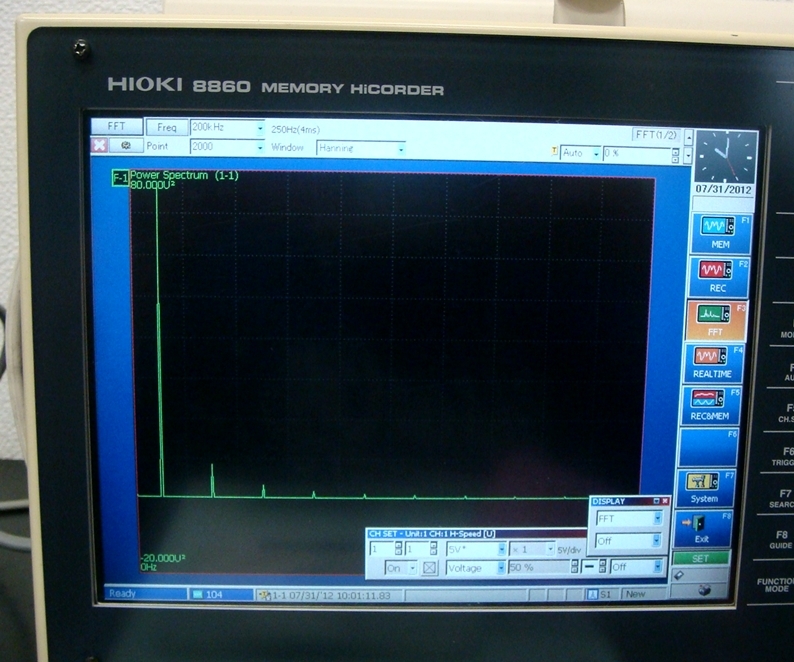Click the FFT(1/2) page tab
The width and height of the screenshot is (794, 662).
[656, 135]
